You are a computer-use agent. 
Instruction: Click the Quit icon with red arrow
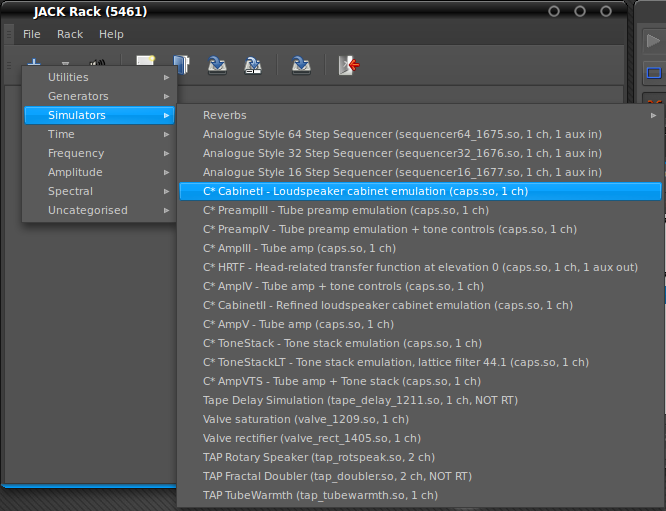[x=349, y=65]
